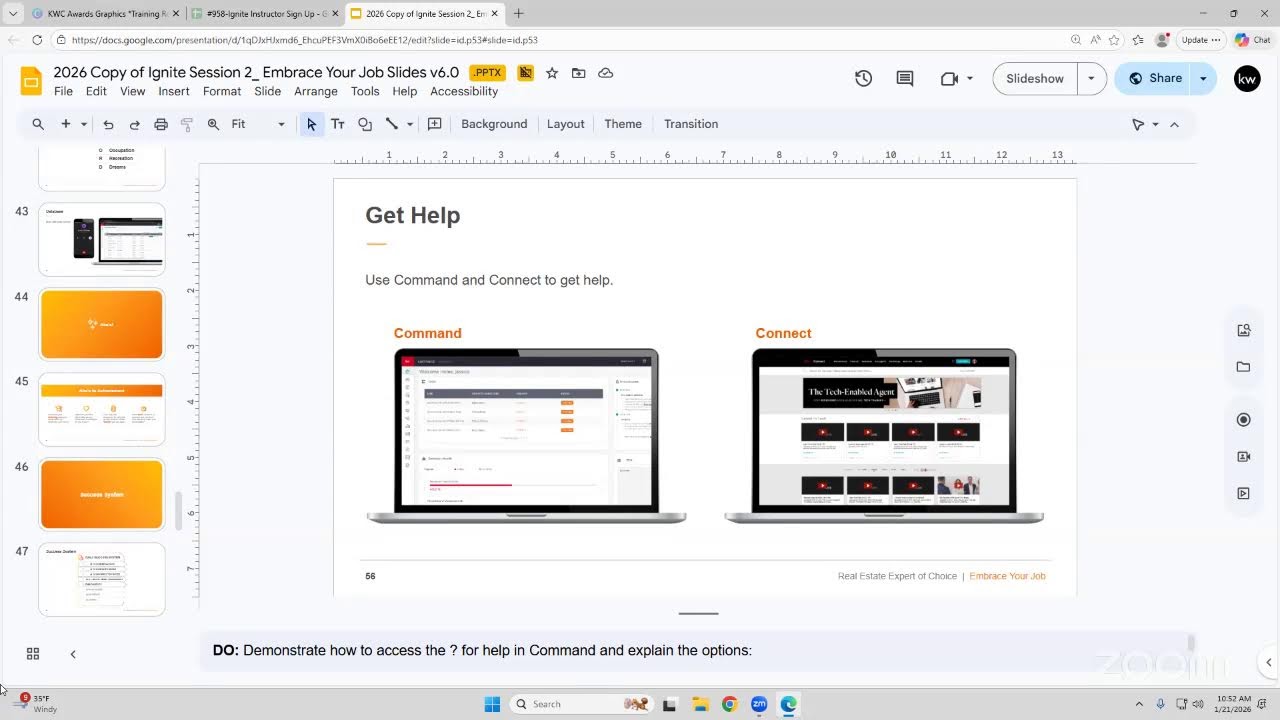The height and width of the screenshot is (720, 1280).
Task: Open the Format menu
Action: point(222,91)
